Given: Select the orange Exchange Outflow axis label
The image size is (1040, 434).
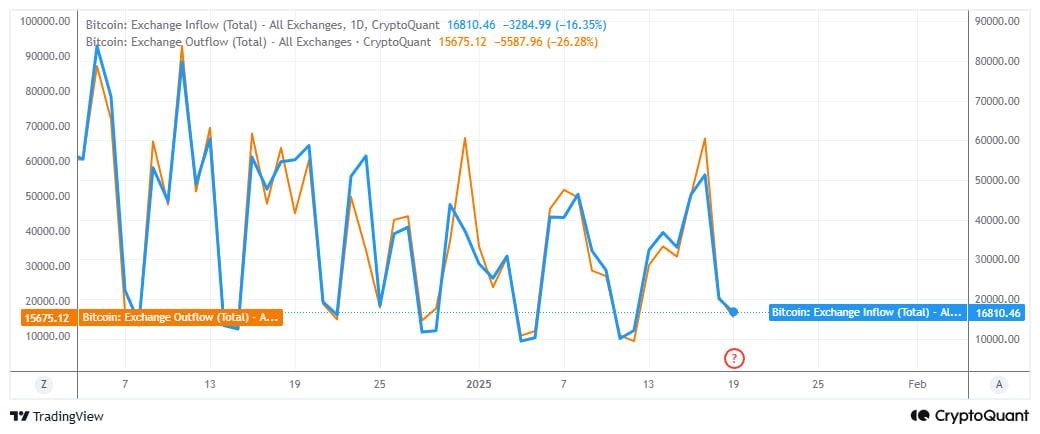Looking at the screenshot, I should point(180,317).
